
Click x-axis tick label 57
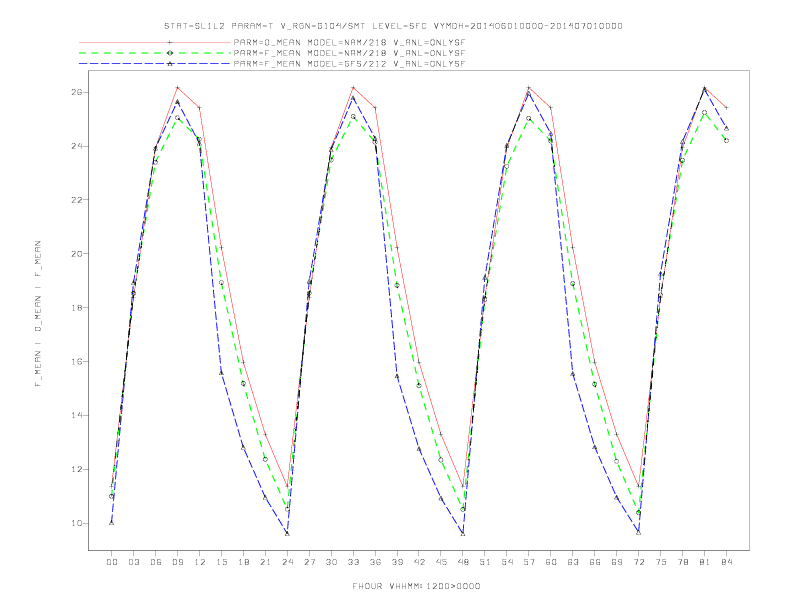(529, 562)
